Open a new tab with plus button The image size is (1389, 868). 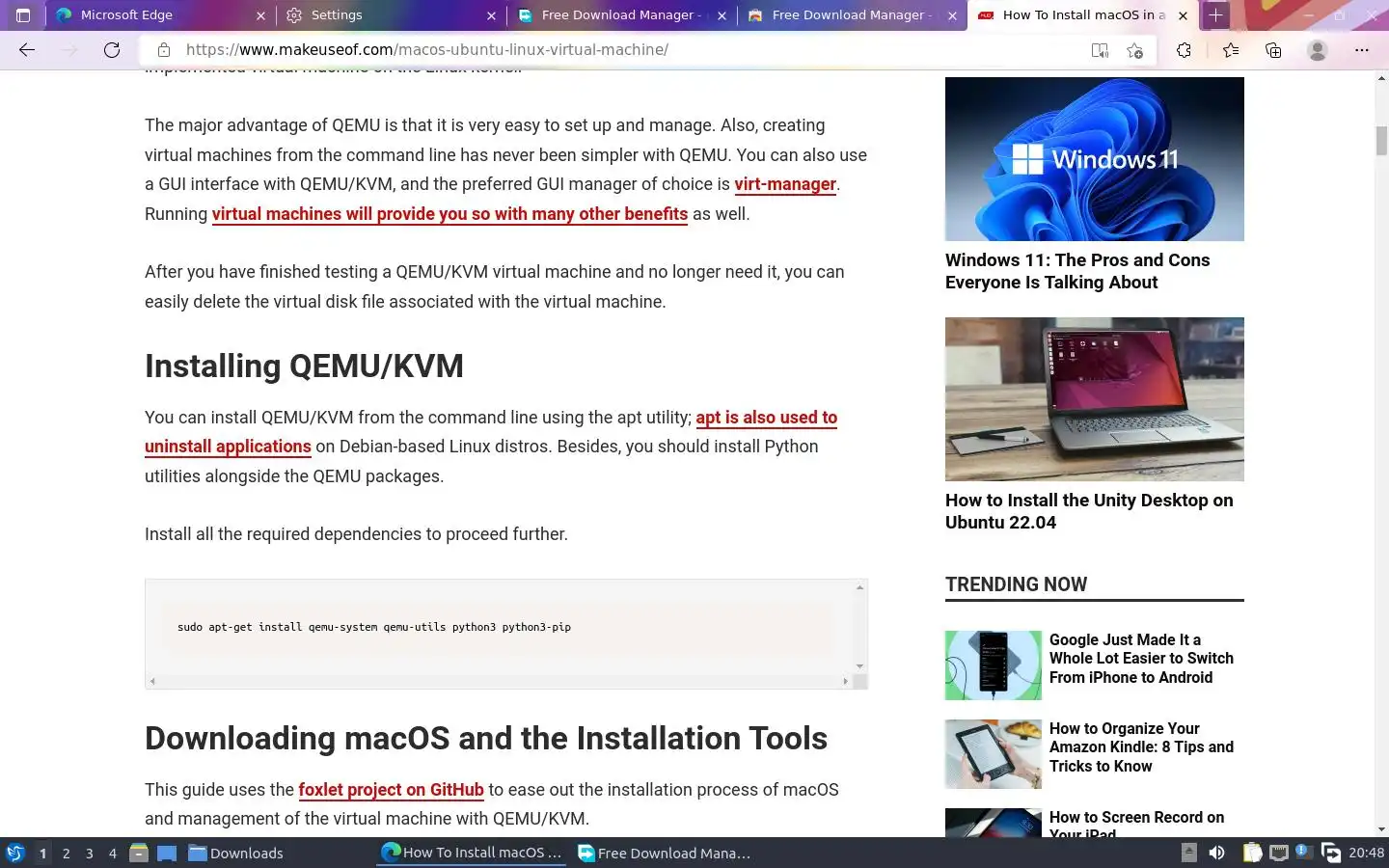point(1216,15)
